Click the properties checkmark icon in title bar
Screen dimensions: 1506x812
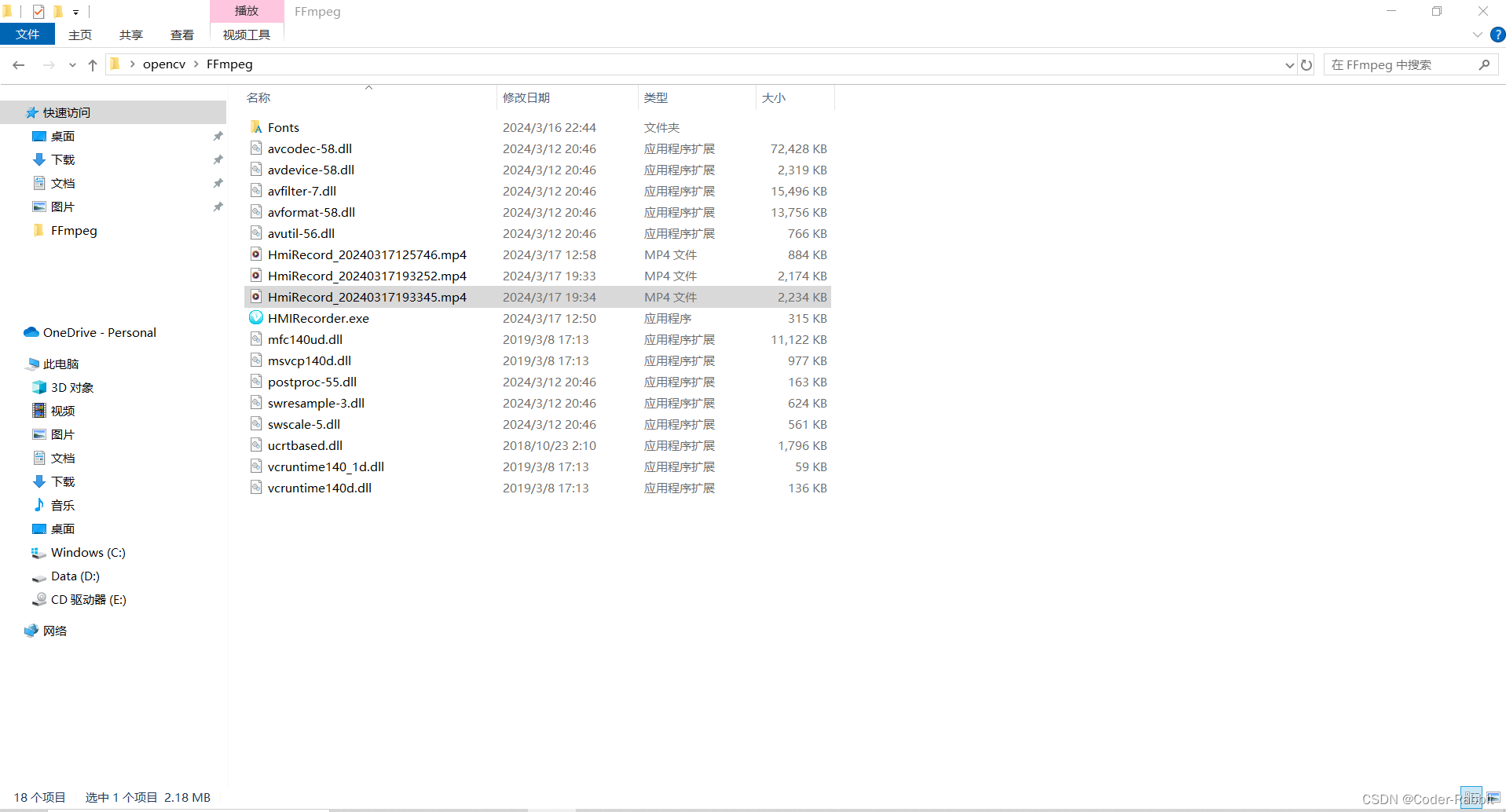click(x=38, y=11)
